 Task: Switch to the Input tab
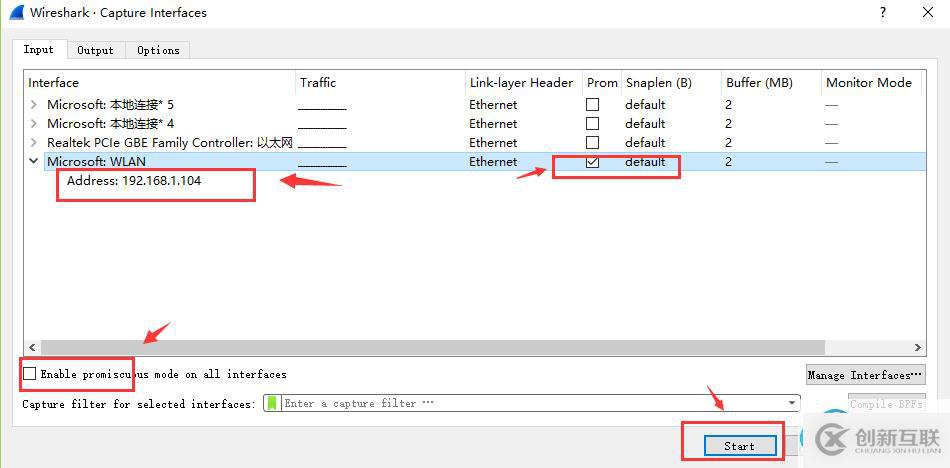click(x=38, y=50)
